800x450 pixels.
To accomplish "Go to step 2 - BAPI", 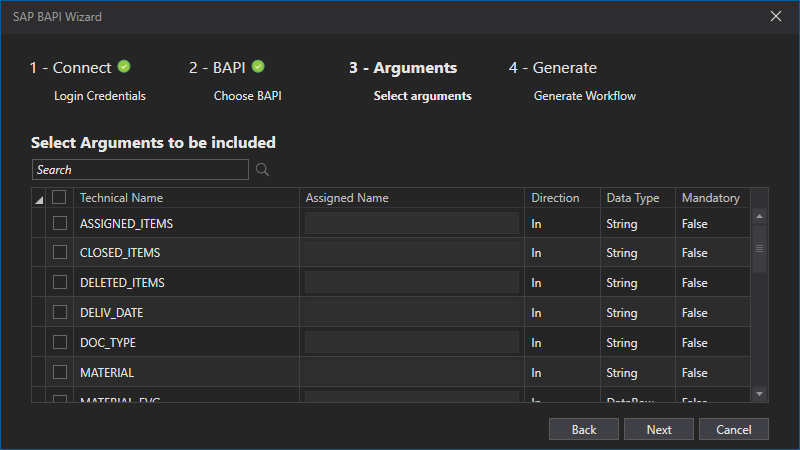I will click(217, 67).
